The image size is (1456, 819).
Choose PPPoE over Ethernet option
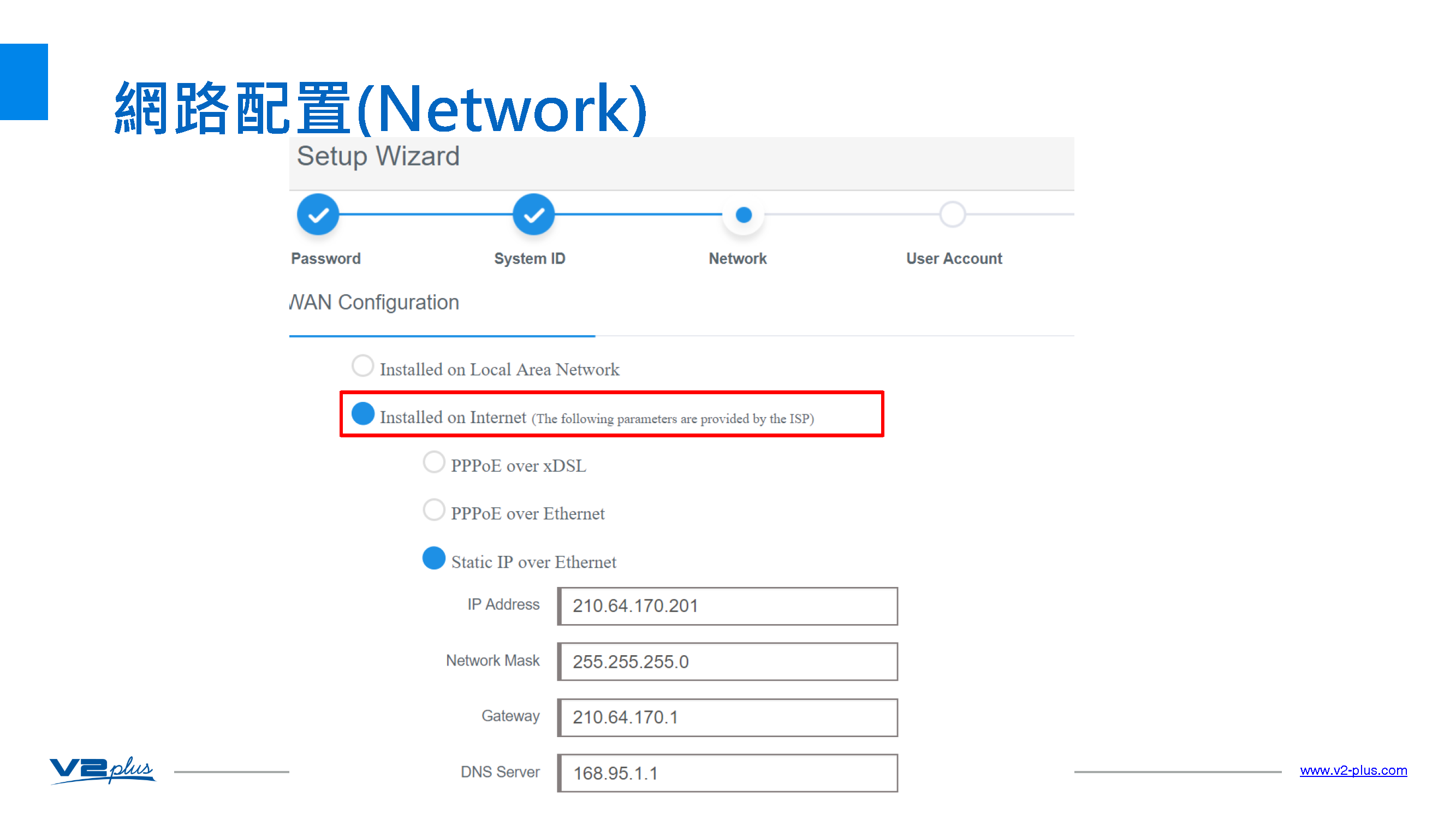click(433, 510)
